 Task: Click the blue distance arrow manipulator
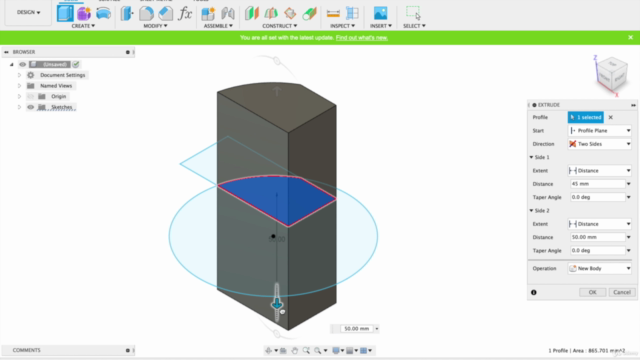[x=277, y=303]
